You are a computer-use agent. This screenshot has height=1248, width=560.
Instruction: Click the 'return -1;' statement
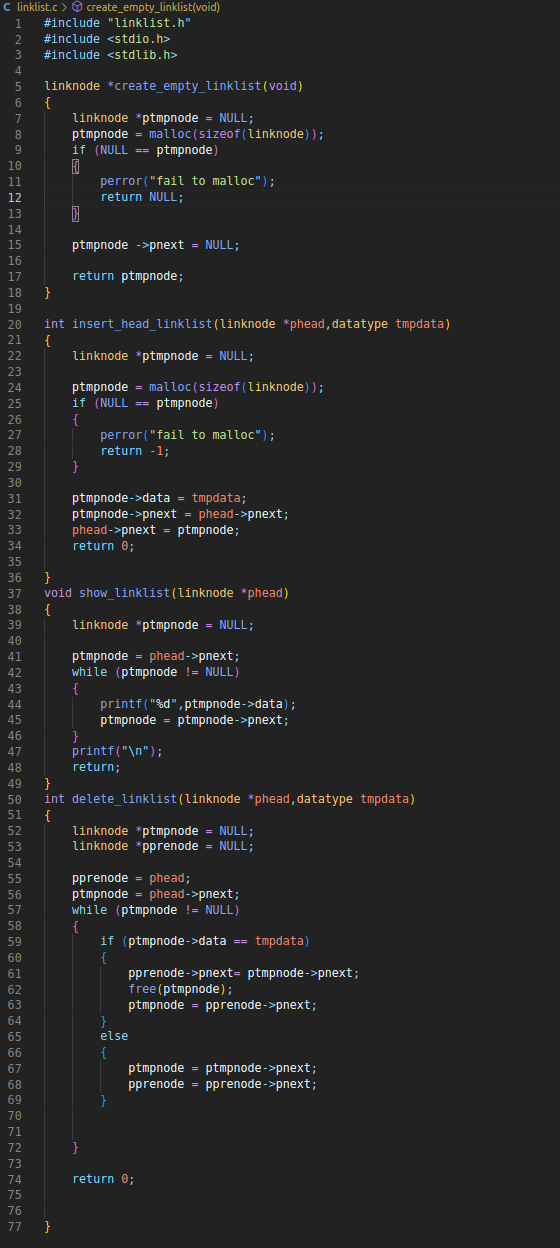[135, 451]
